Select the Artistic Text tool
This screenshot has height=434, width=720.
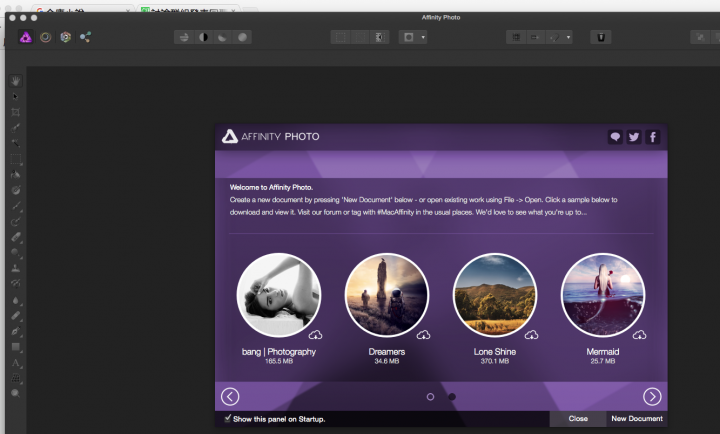[16, 362]
